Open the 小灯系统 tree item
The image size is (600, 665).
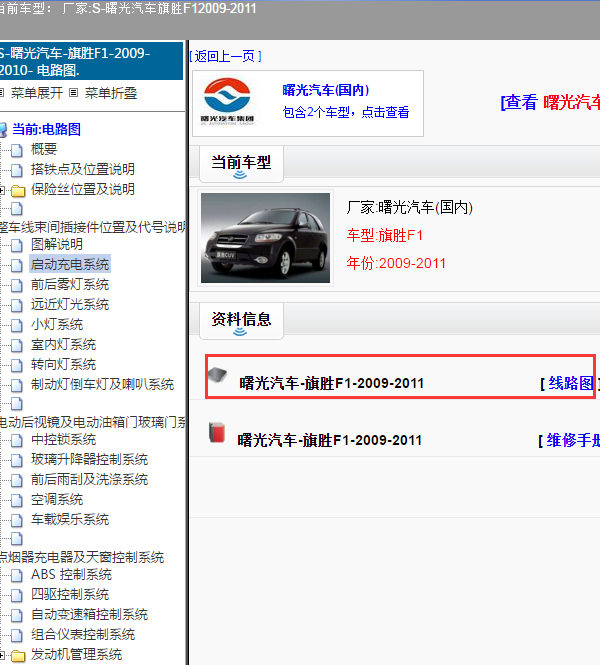pyautogui.click(x=57, y=324)
